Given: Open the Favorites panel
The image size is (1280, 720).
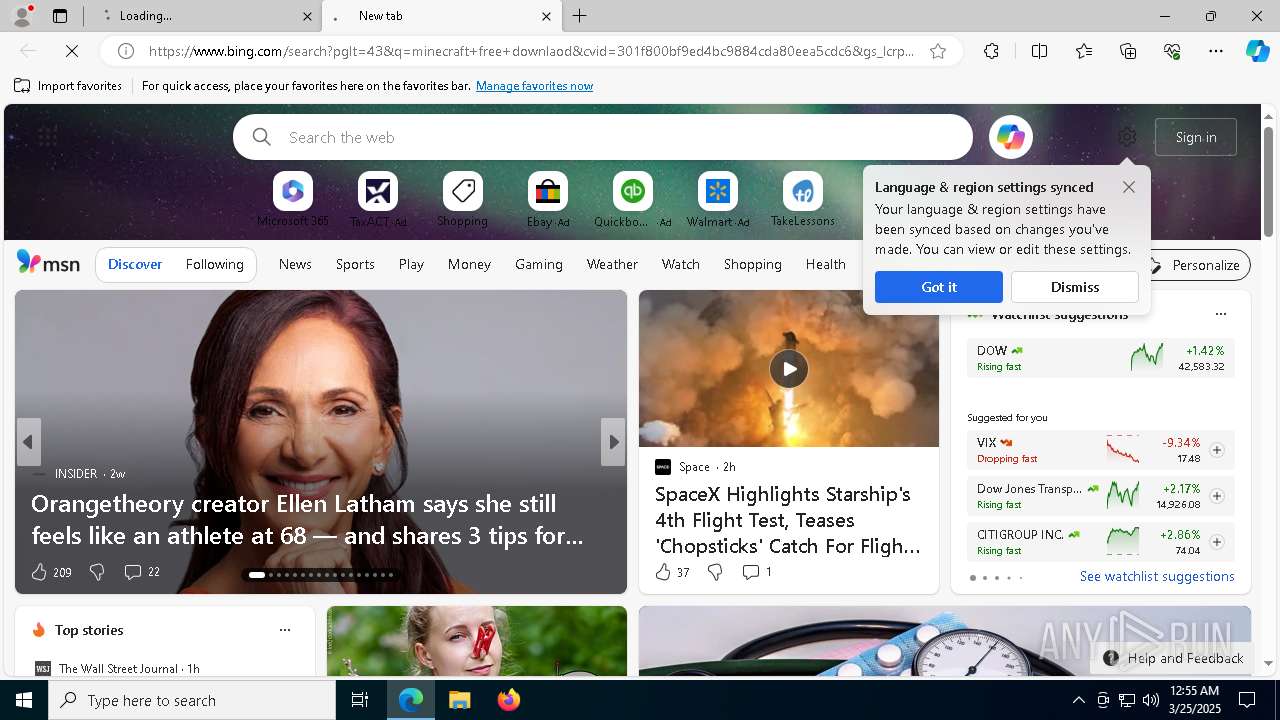Looking at the screenshot, I should coord(1084,51).
